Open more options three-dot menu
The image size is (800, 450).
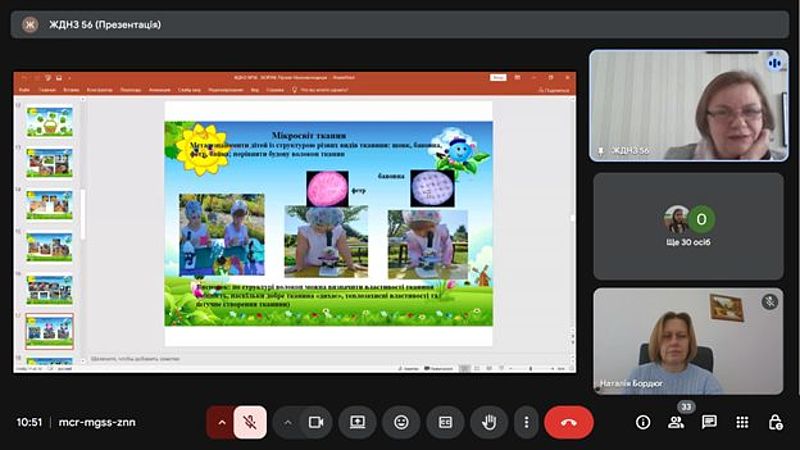pyautogui.click(x=526, y=422)
